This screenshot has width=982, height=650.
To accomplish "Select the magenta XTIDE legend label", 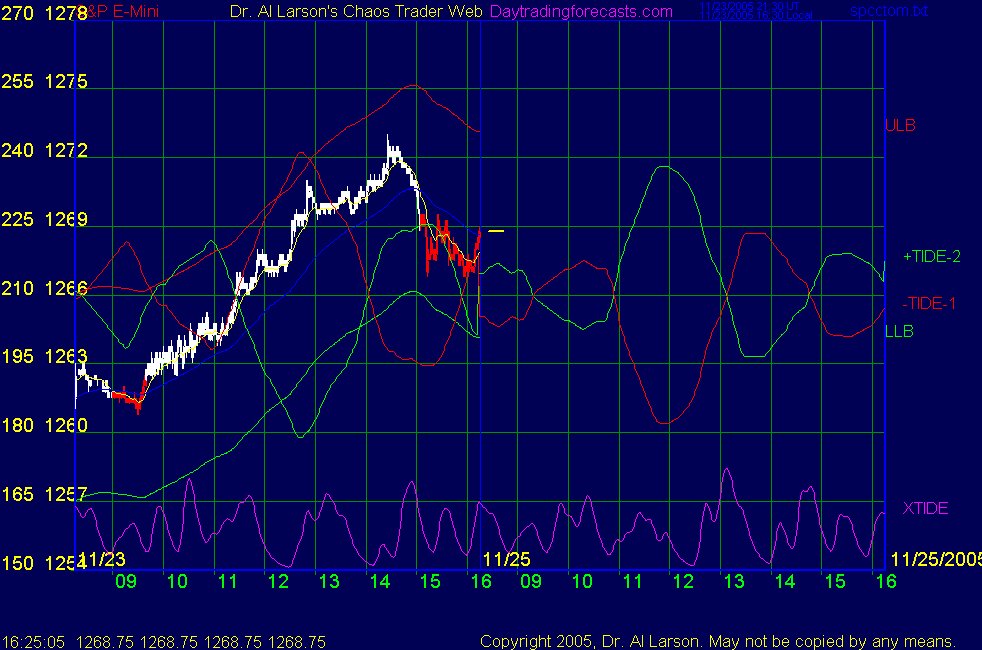I will [x=925, y=509].
